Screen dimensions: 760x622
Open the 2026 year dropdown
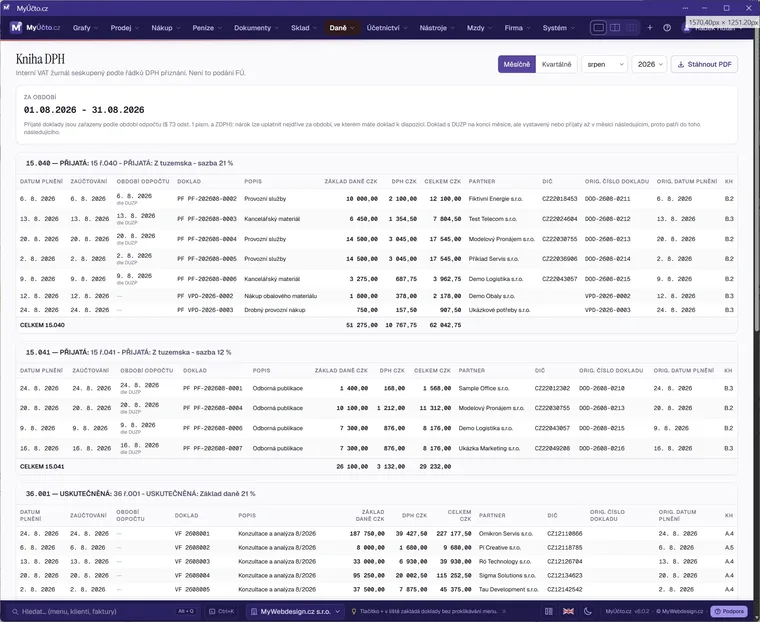point(649,64)
